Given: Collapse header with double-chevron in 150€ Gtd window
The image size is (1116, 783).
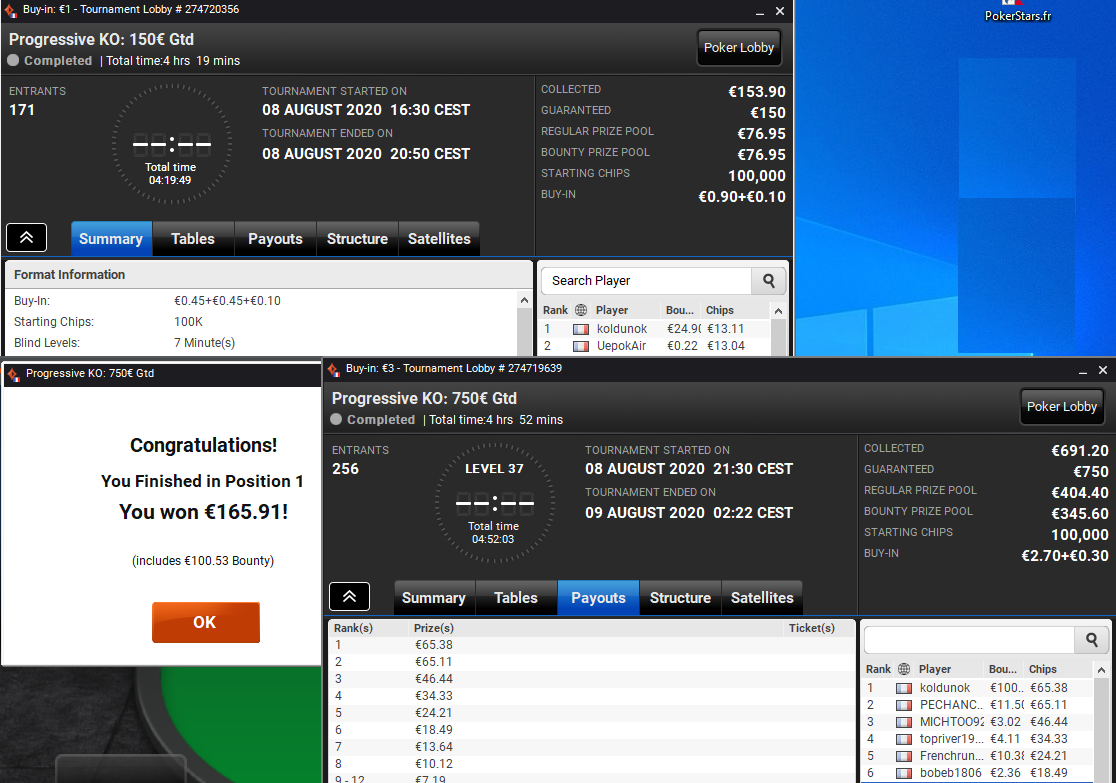Looking at the screenshot, I should pos(26,238).
